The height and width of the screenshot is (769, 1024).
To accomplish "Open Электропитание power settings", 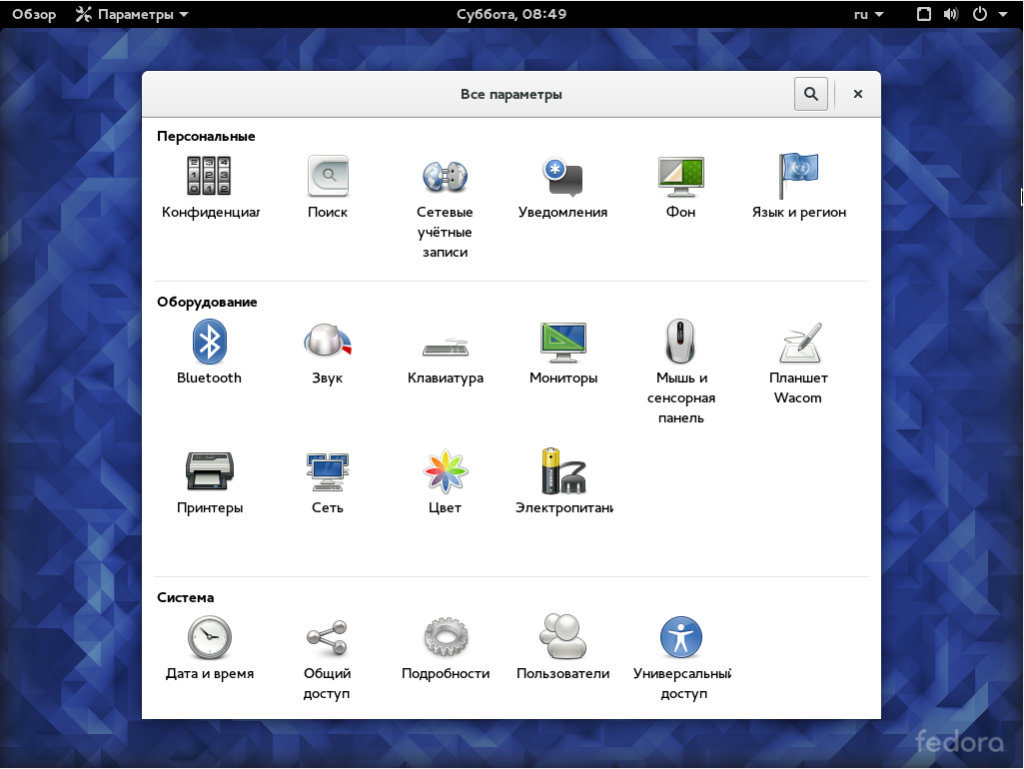I will [x=563, y=481].
